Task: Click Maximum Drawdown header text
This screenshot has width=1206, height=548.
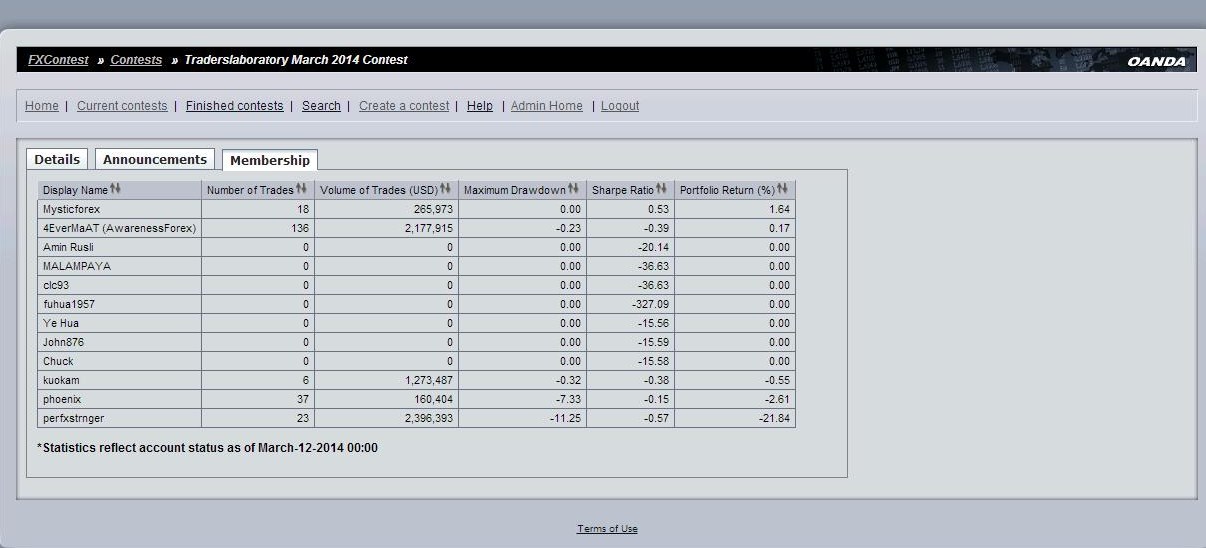Action: click(x=515, y=190)
